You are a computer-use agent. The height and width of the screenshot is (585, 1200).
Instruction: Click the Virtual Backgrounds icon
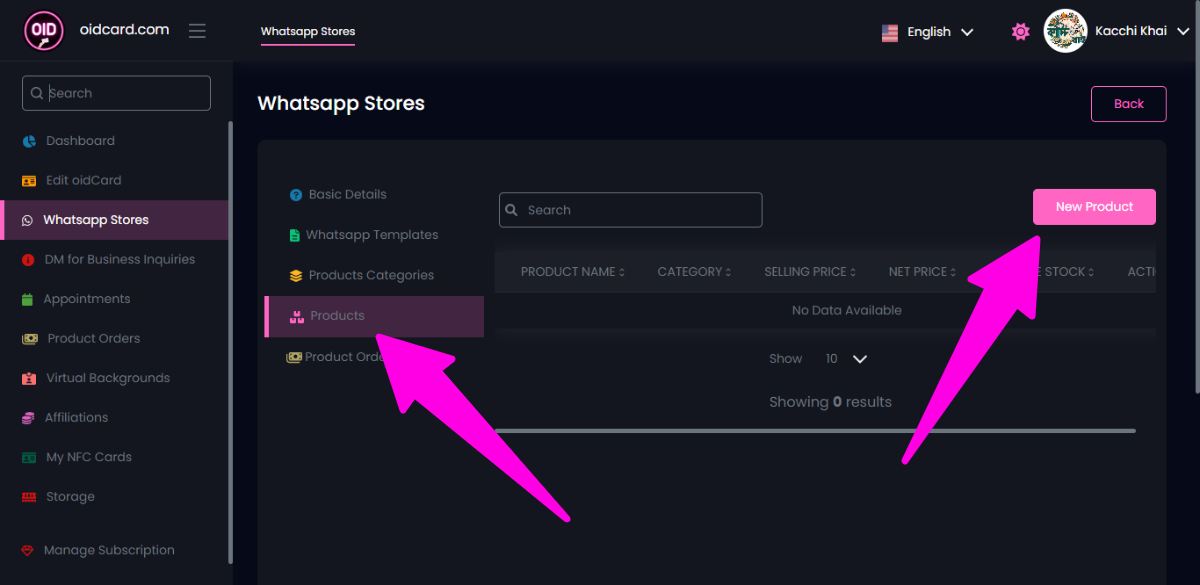(29, 378)
